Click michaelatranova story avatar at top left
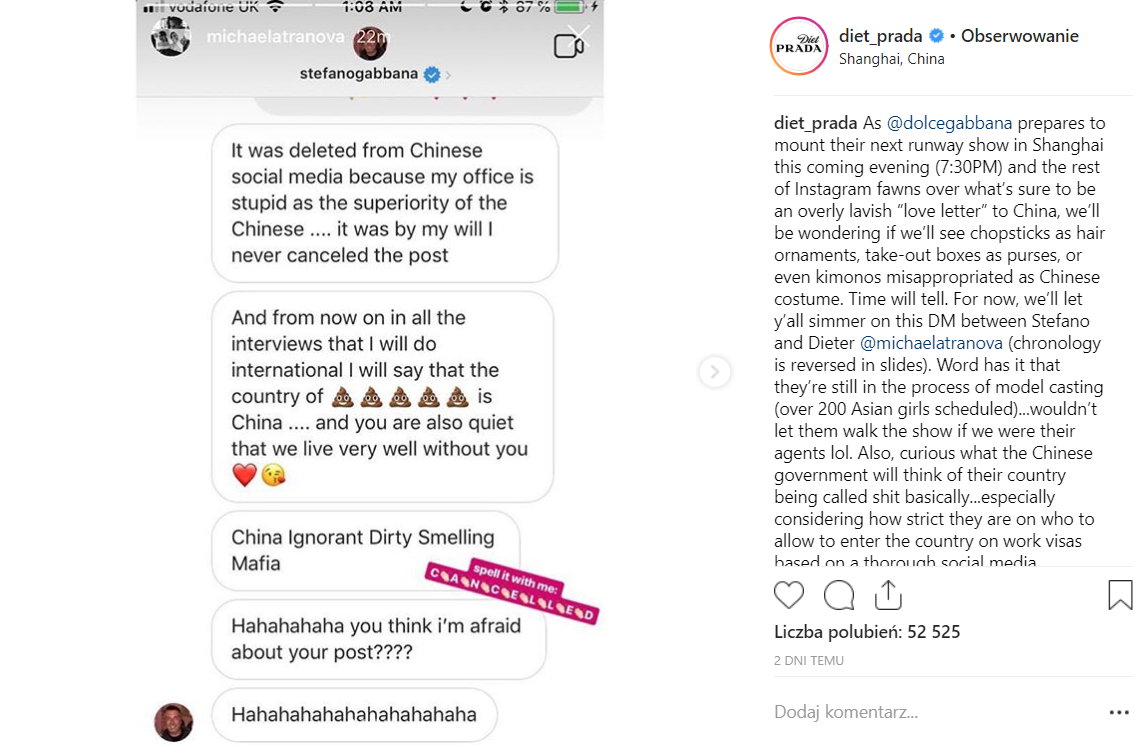Viewport: 1138px width, 745px height. coord(171,36)
